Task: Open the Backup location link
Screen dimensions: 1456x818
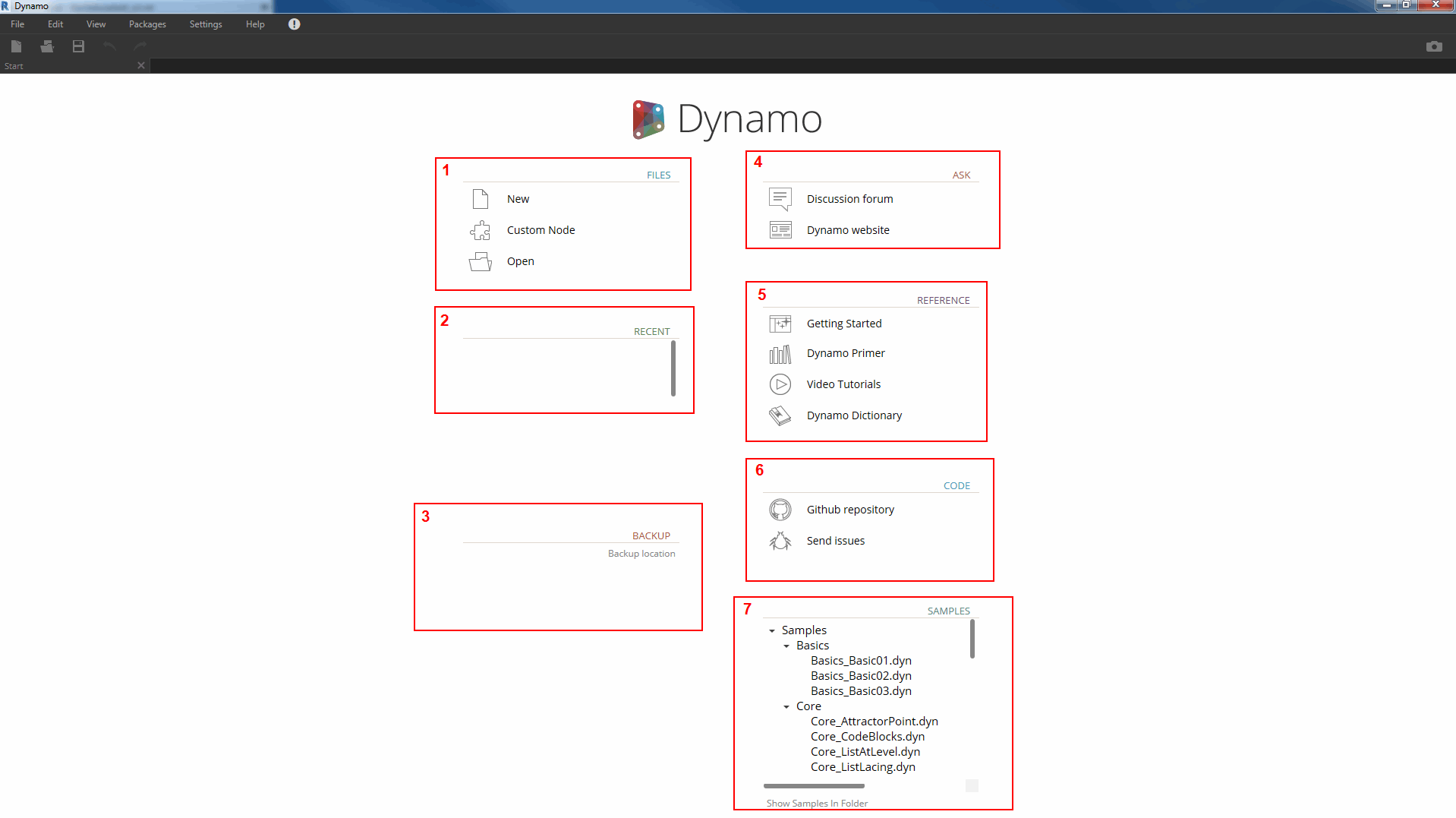Action: (x=641, y=554)
